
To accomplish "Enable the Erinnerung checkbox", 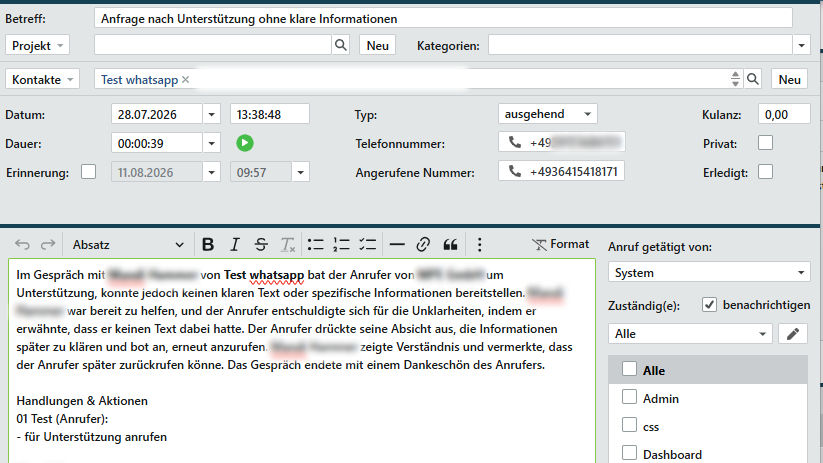I will [x=89, y=172].
